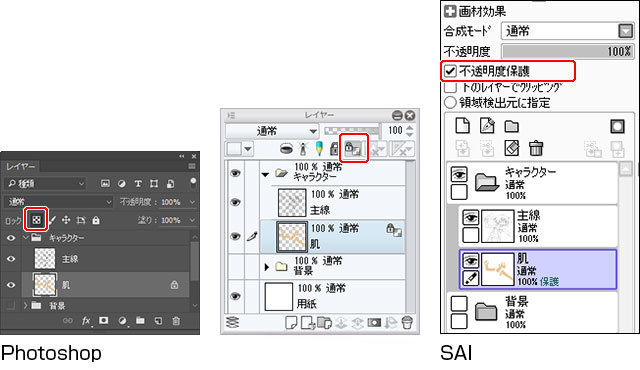This screenshot has width=640, height=370.
Task: Adjust SAI's 不透明度 100% slider
Action: click(x=568, y=51)
